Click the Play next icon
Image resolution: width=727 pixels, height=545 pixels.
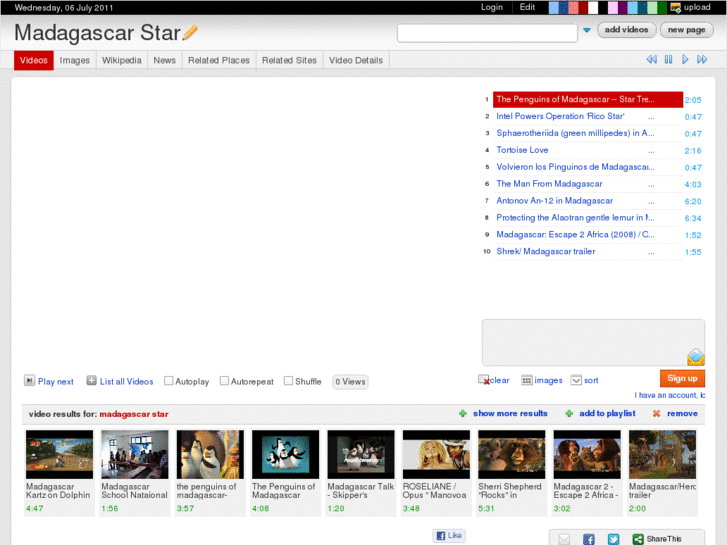pyautogui.click(x=29, y=381)
